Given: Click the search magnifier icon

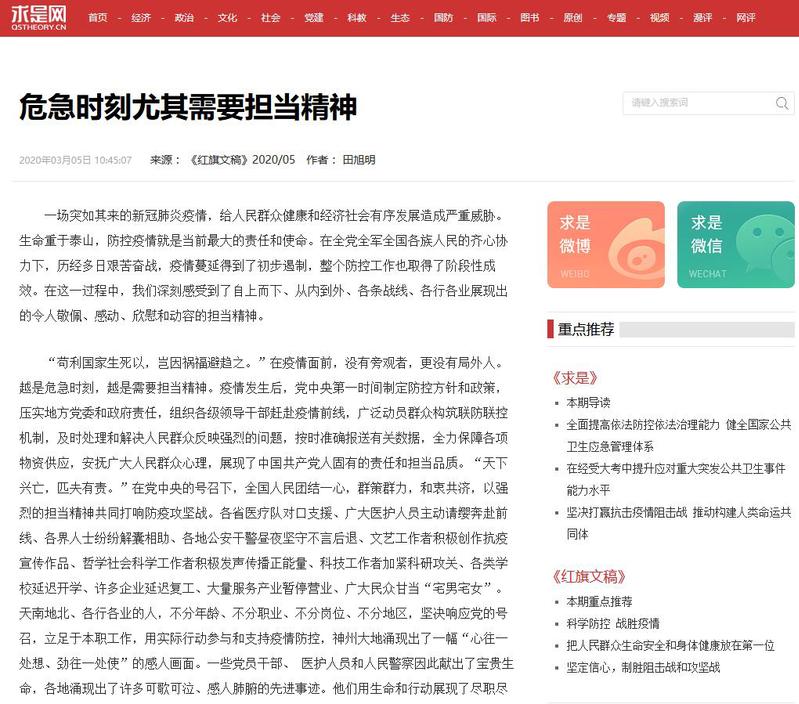Looking at the screenshot, I should tap(782, 103).
